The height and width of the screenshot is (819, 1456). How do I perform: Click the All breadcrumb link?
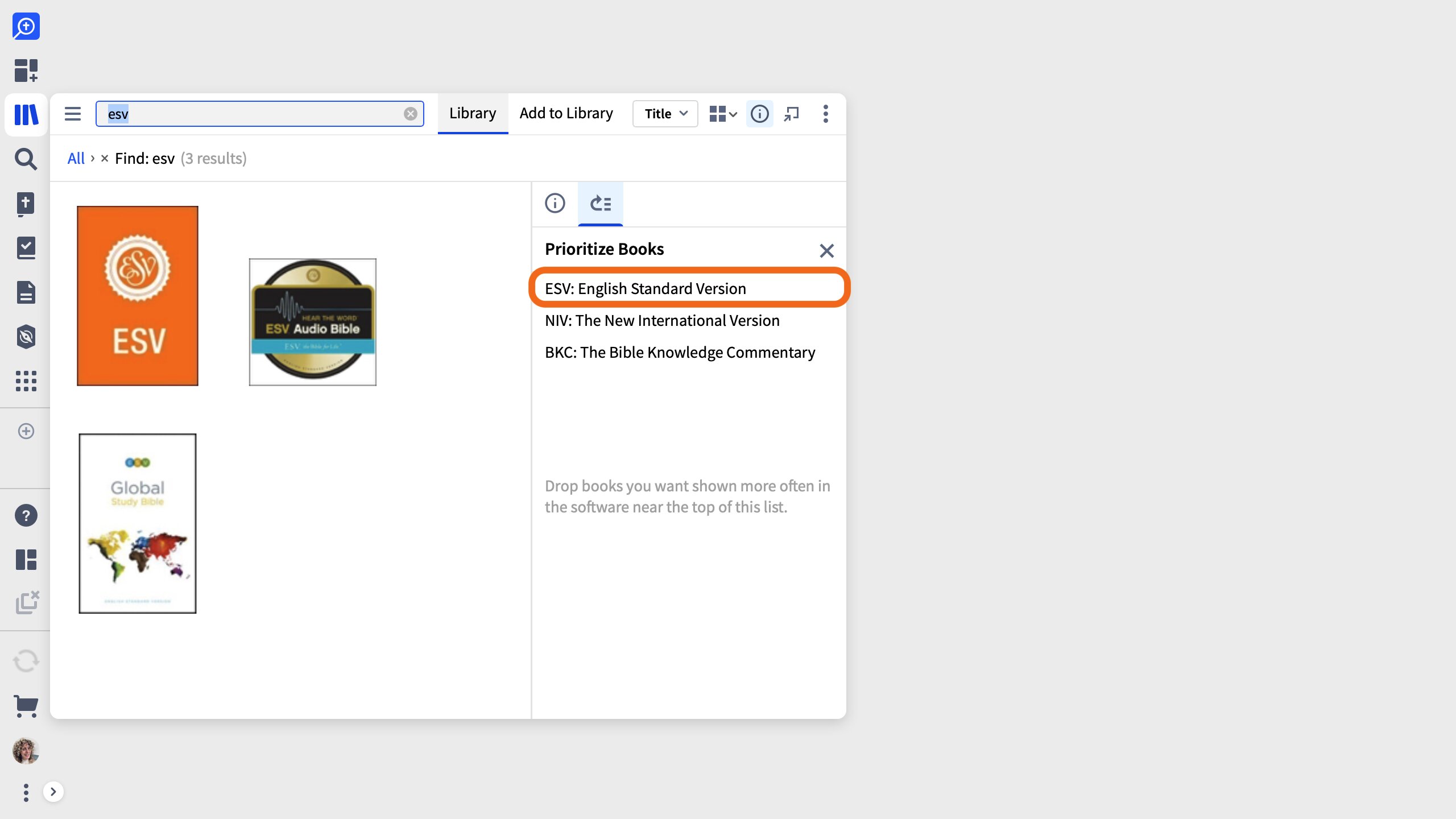click(x=76, y=158)
